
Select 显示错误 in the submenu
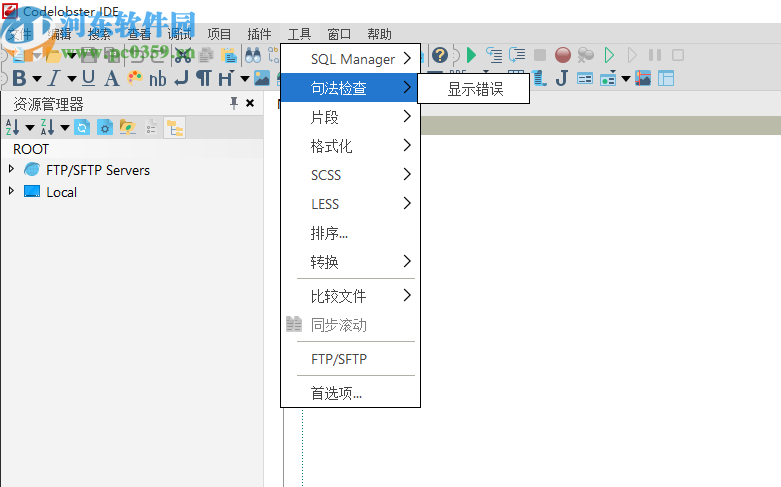coord(473,89)
